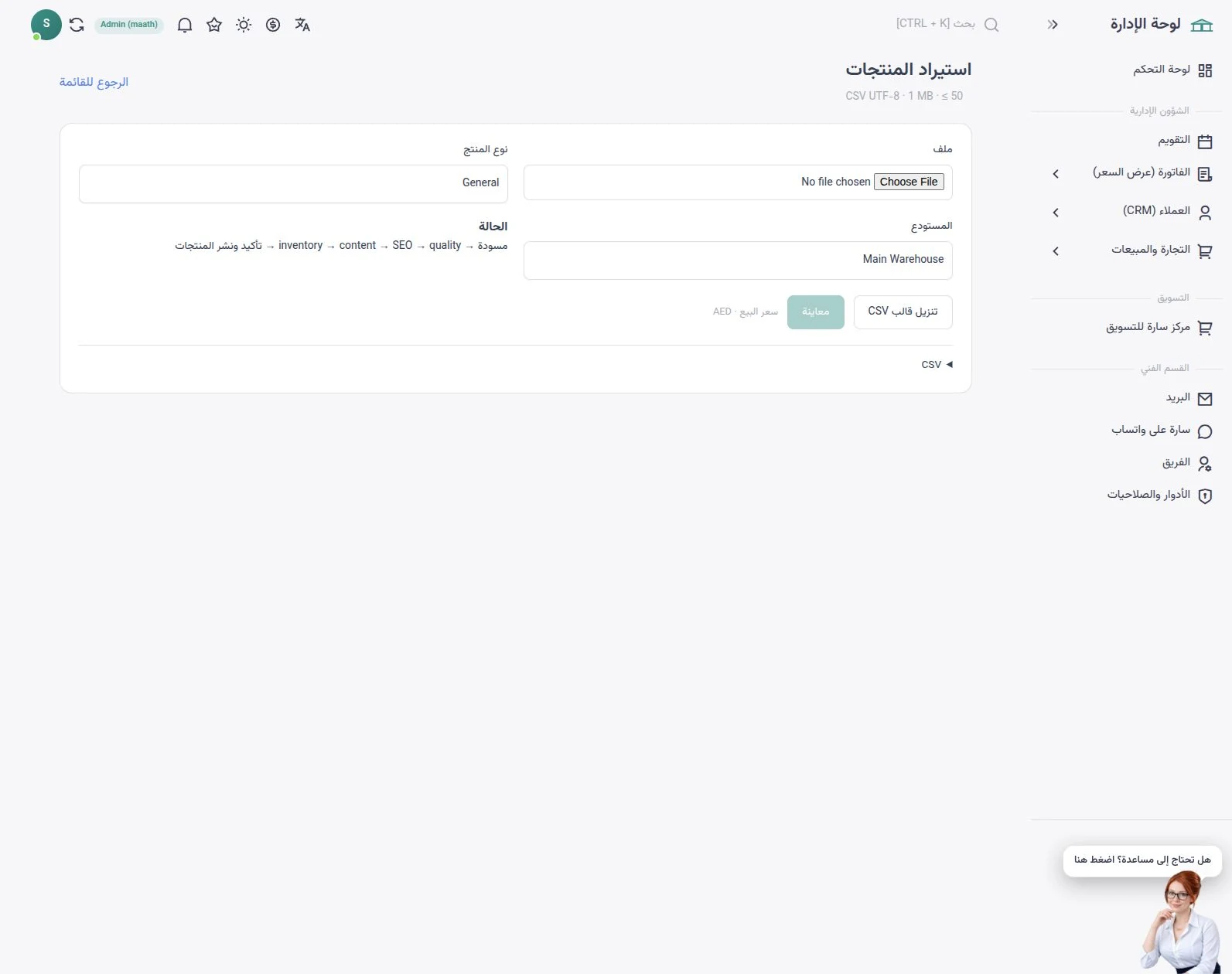Screen dimensions: 1232x974
Task: Click the cart icon beside التجارة والمبيعات
Action: [x=1205, y=251]
